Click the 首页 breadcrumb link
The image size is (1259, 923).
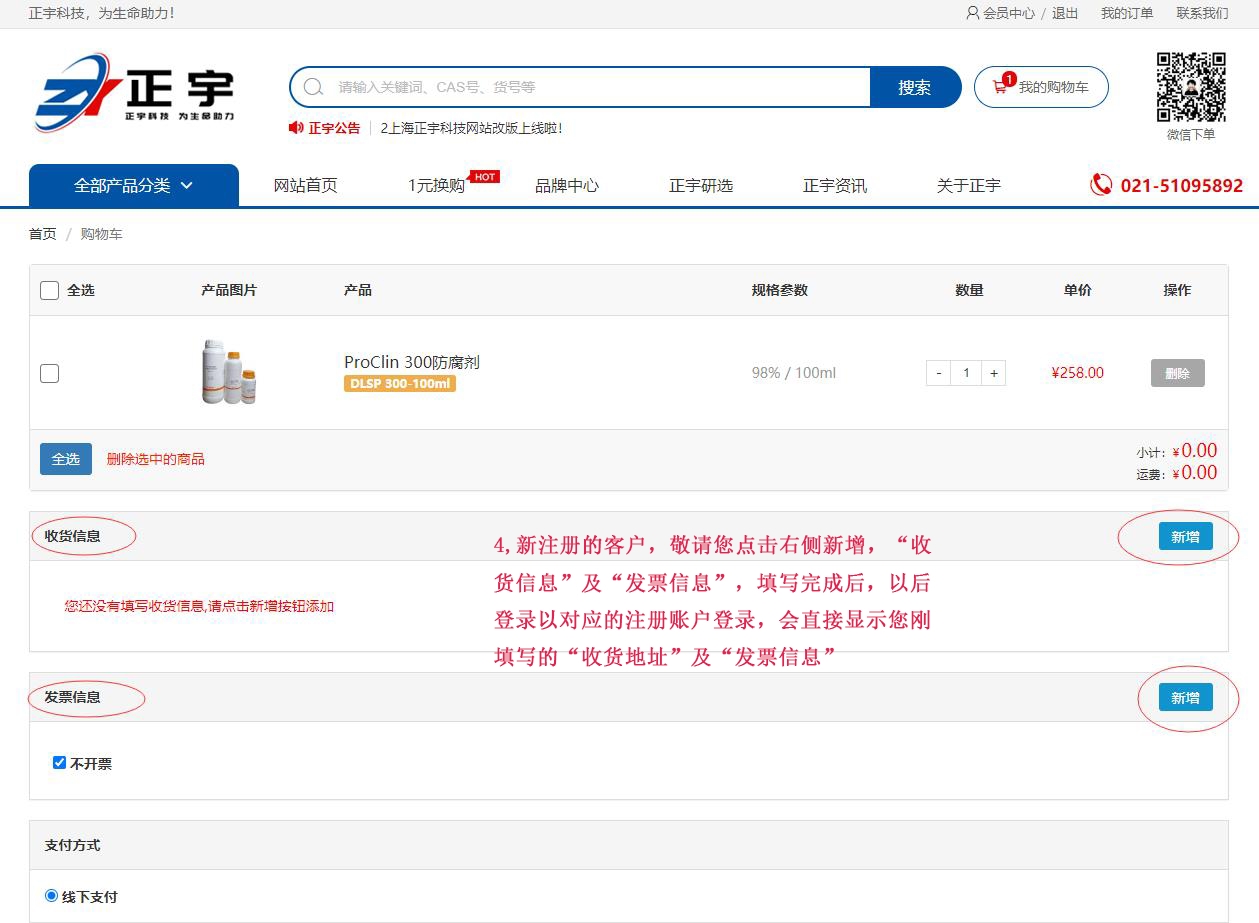[43, 234]
